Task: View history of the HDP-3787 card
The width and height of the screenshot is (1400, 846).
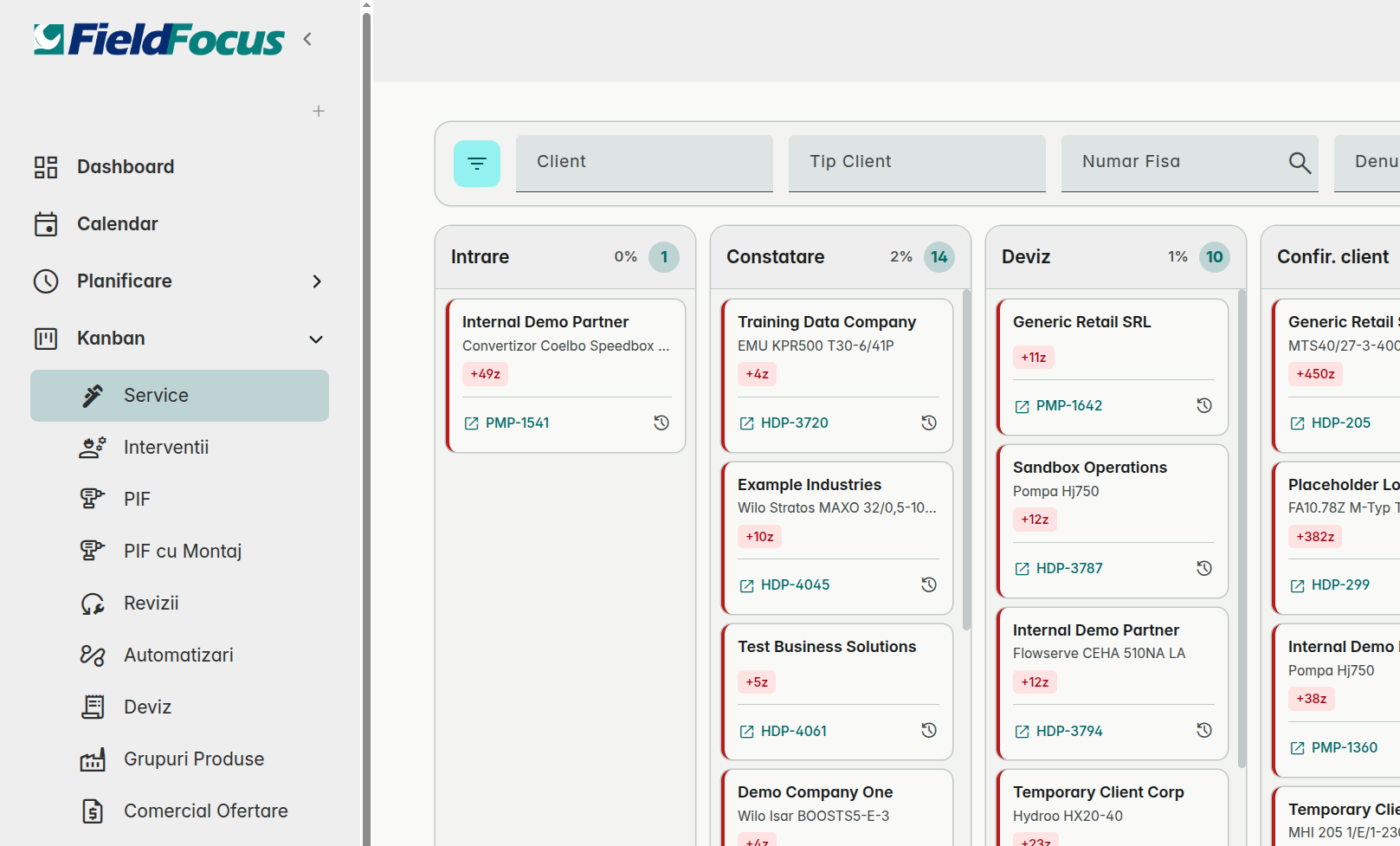Action: [x=1204, y=568]
